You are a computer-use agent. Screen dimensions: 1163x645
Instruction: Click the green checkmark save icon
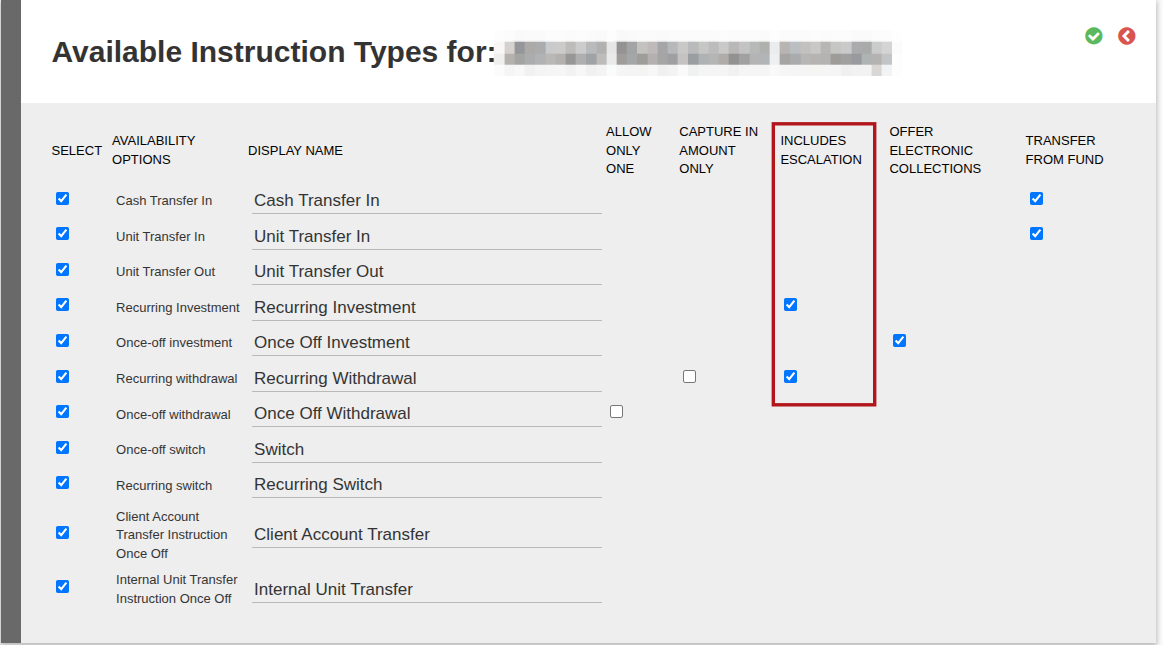[x=1093, y=36]
